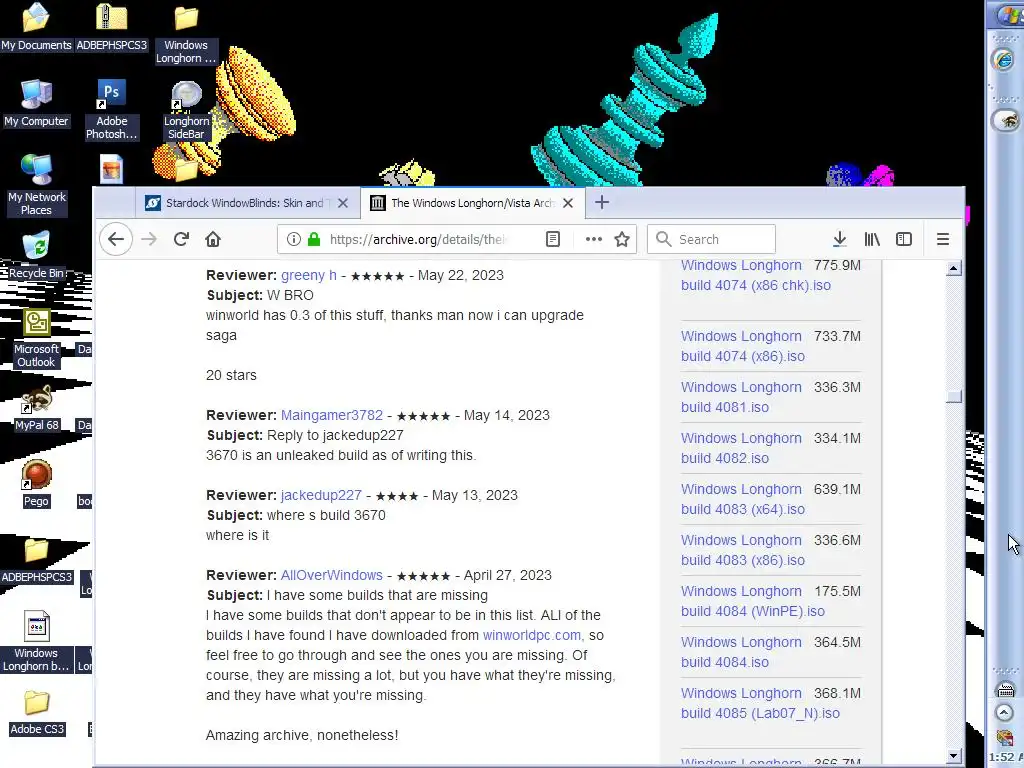Follow the winworldpc.com link
Viewport: 1024px width, 768px height.
coord(532,635)
